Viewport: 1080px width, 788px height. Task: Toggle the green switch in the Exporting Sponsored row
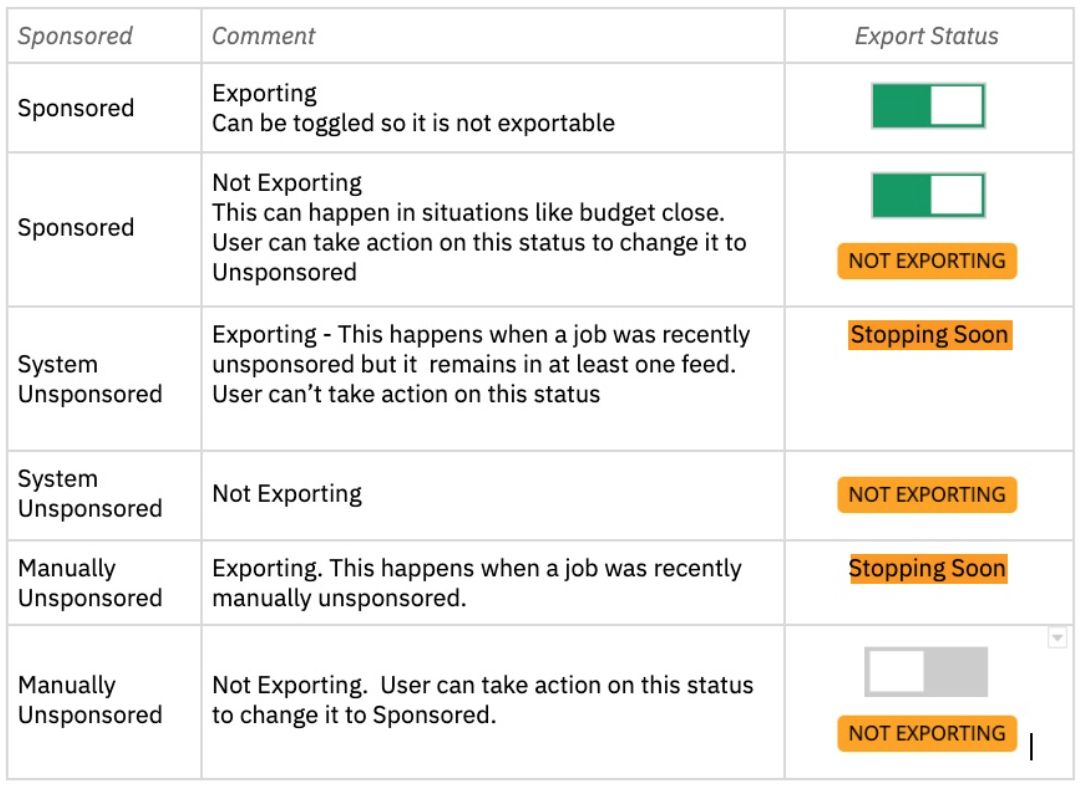pos(928,106)
